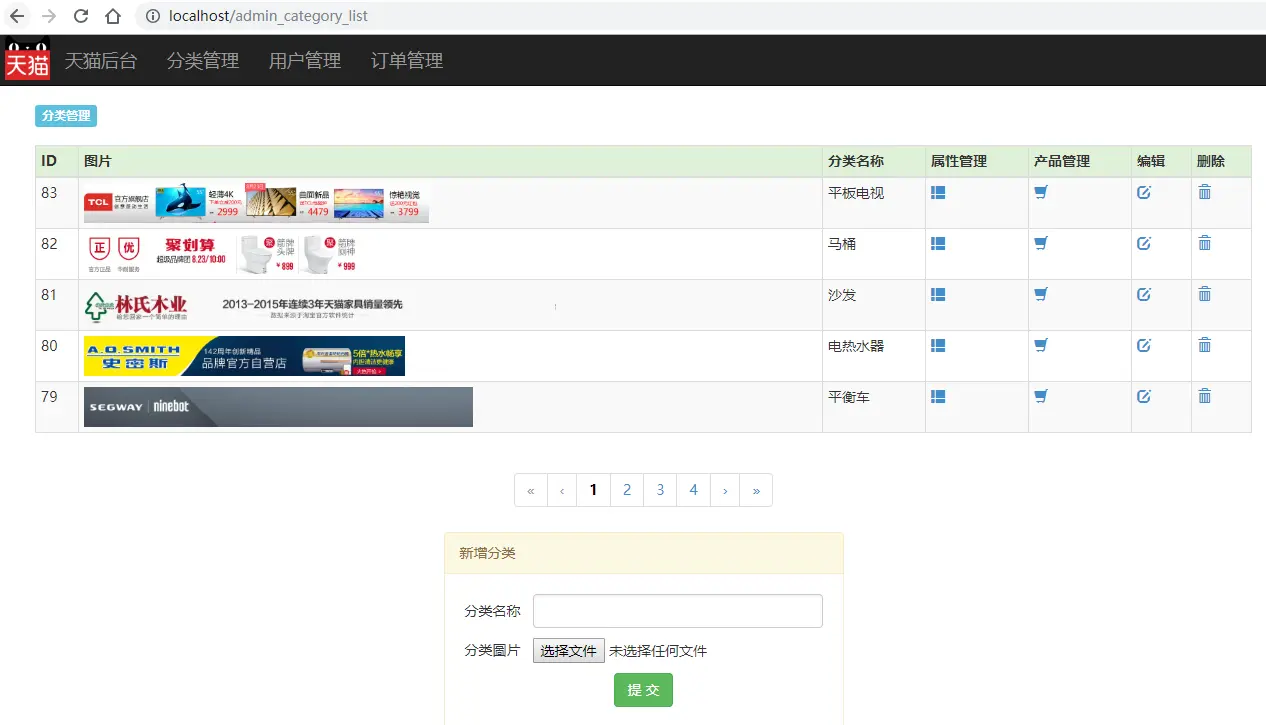Open 分类管理 in navigation bar
Viewport: 1266px width, 725px height.
pyautogui.click(x=203, y=61)
